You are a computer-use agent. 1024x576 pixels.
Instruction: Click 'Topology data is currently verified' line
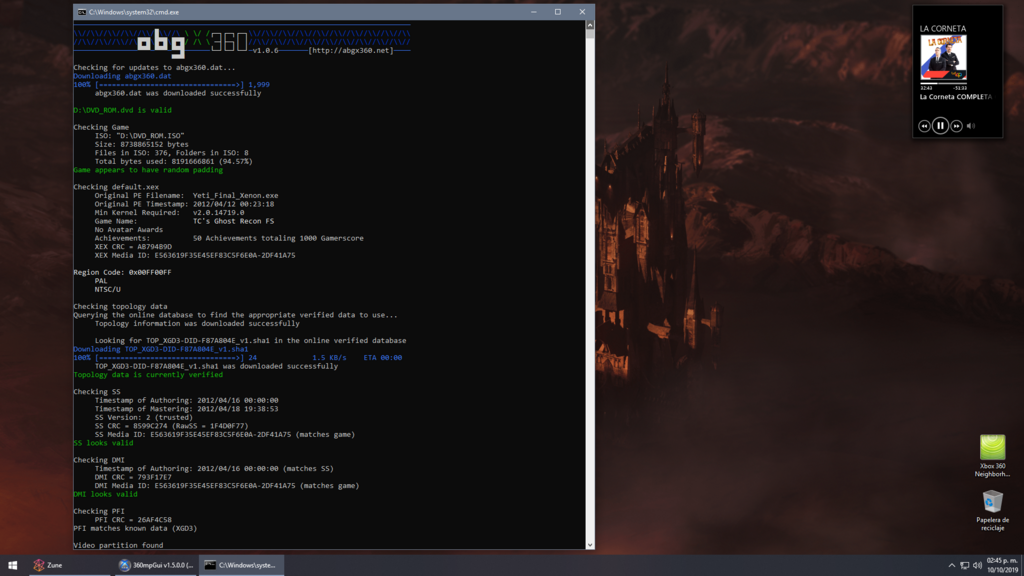pyautogui.click(x=148, y=375)
